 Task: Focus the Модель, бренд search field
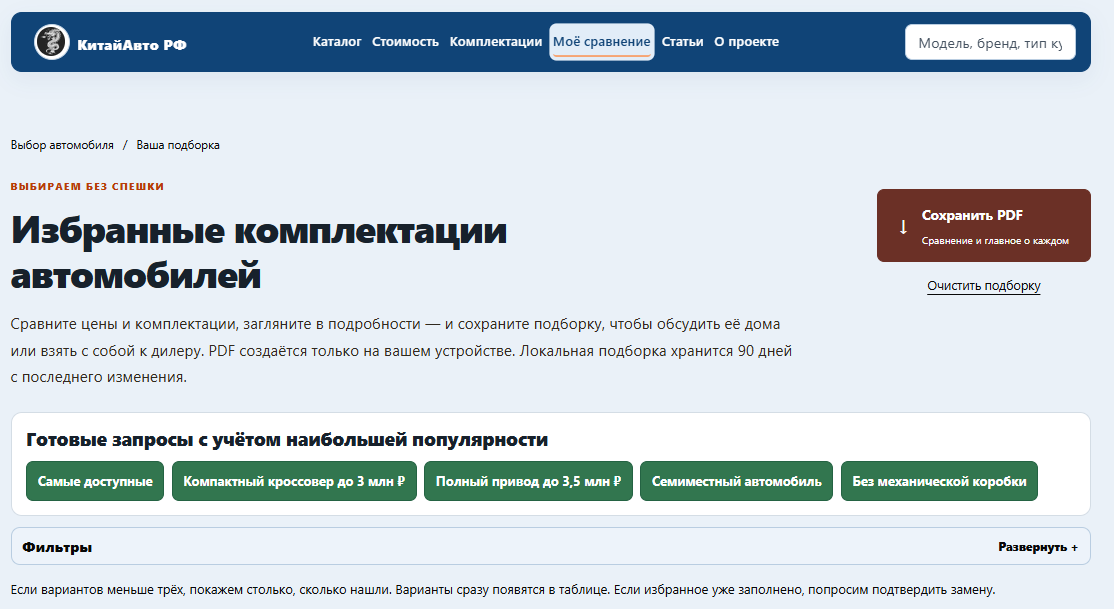pos(990,43)
